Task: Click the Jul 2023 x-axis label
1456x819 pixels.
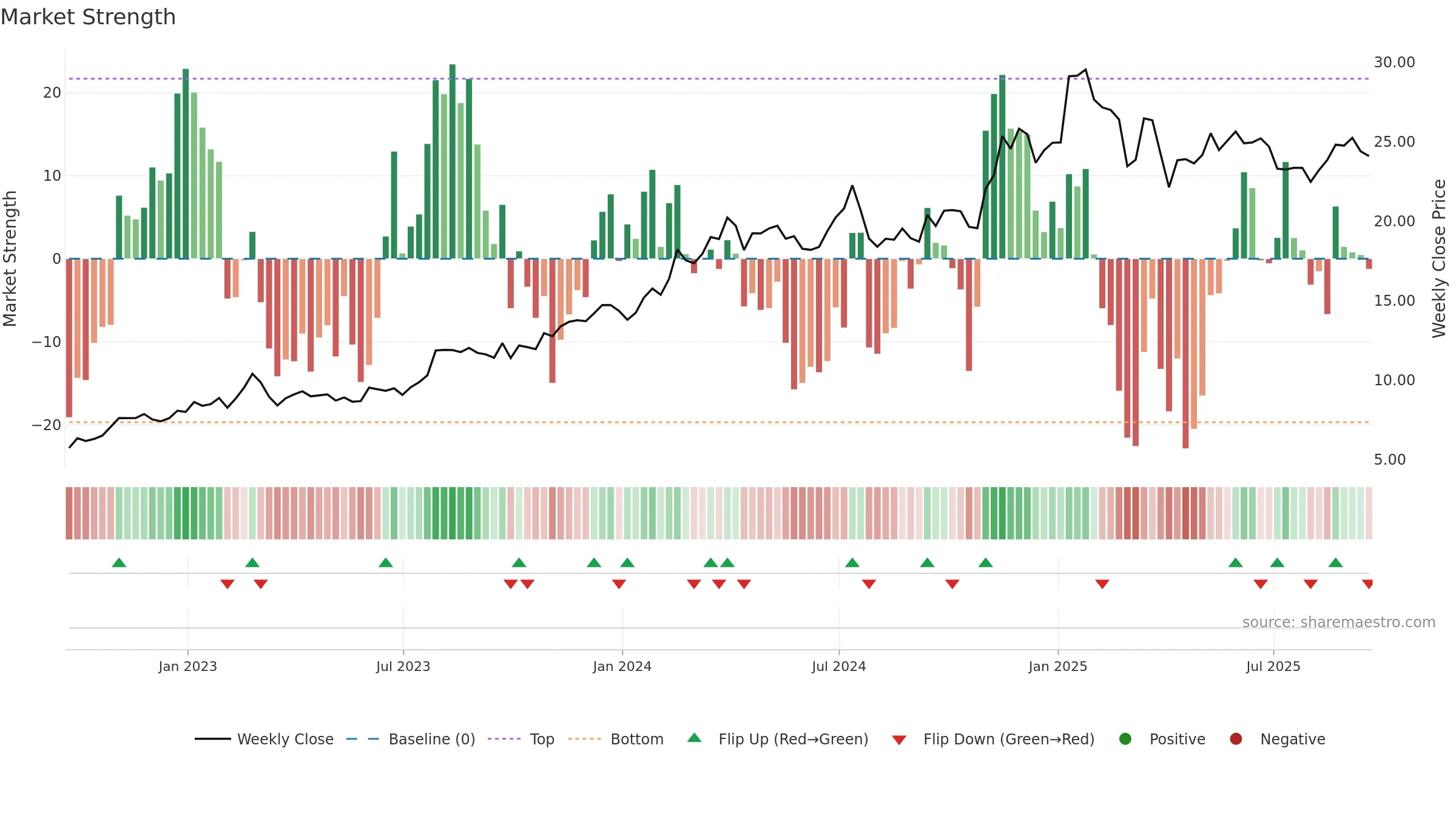Action: pos(403,666)
